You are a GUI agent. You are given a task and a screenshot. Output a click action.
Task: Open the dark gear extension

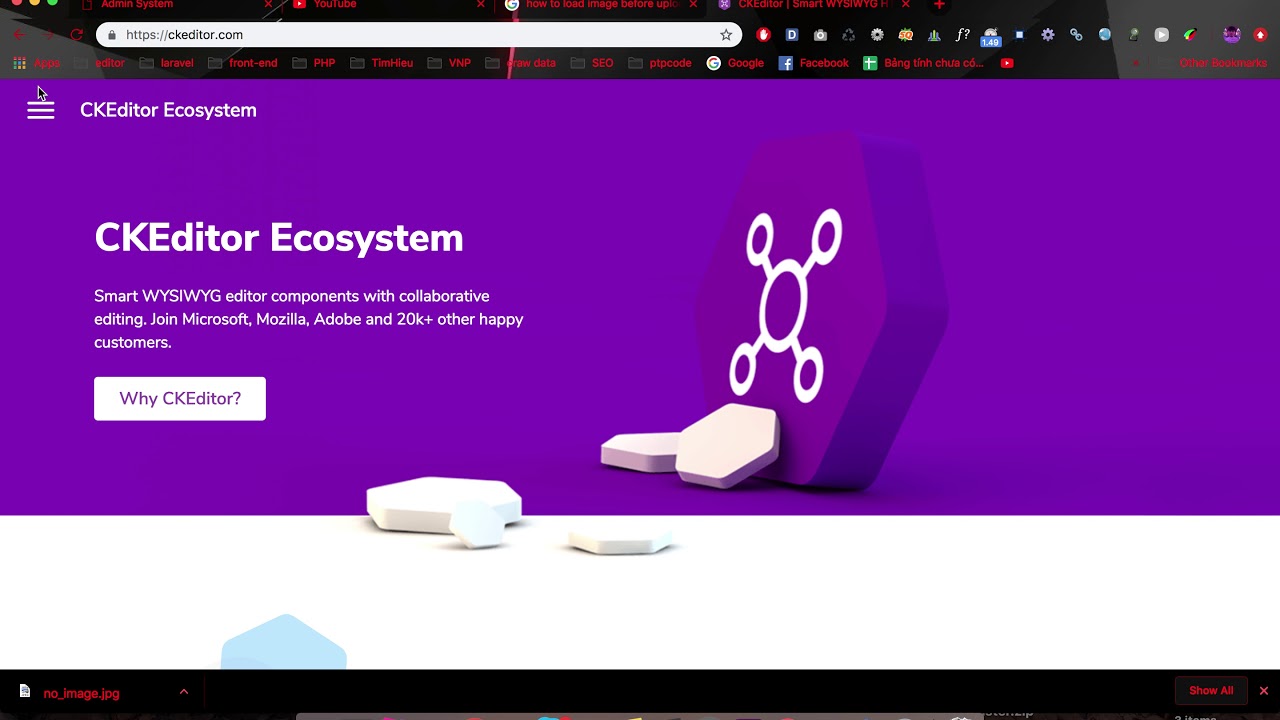(x=877, y=35)
